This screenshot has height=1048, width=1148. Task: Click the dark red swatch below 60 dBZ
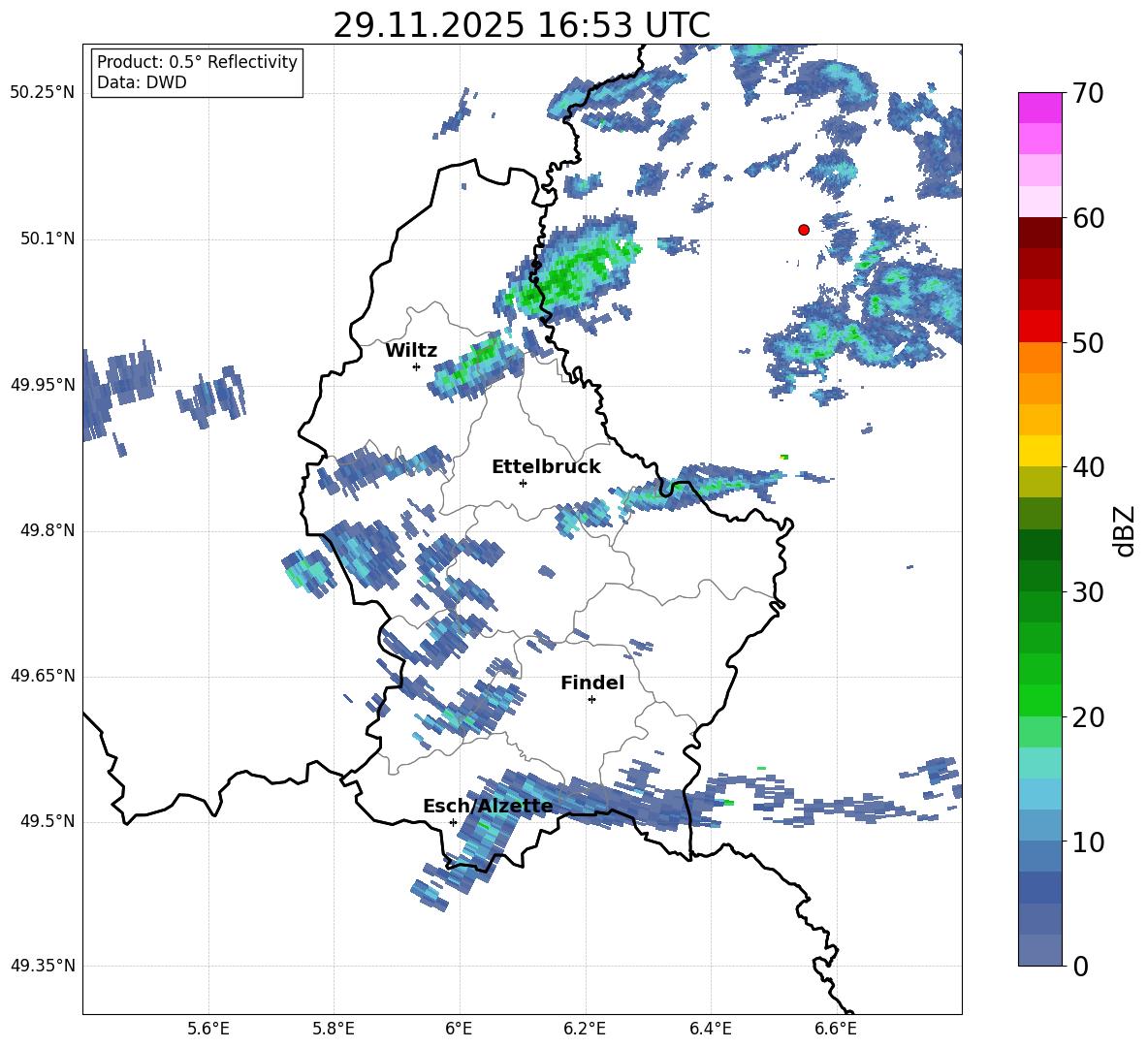tap(1040, 232)
